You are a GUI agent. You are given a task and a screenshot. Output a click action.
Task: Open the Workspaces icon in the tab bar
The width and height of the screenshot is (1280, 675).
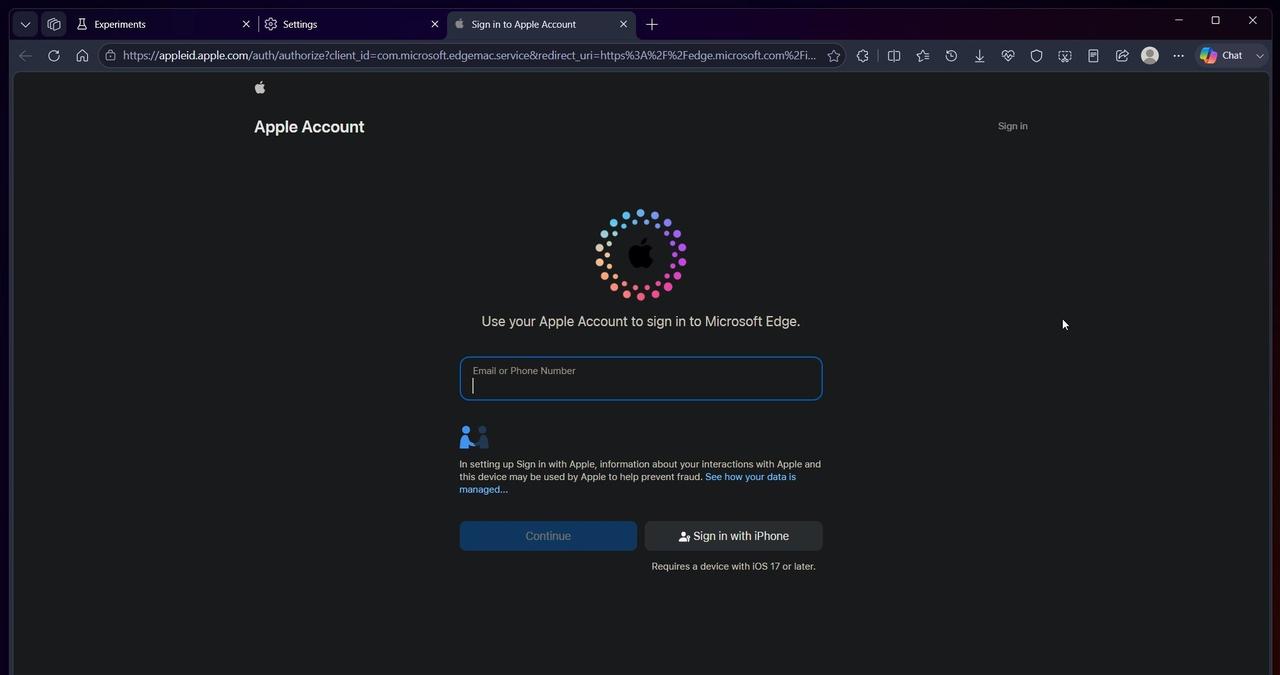tap(54, 24)
